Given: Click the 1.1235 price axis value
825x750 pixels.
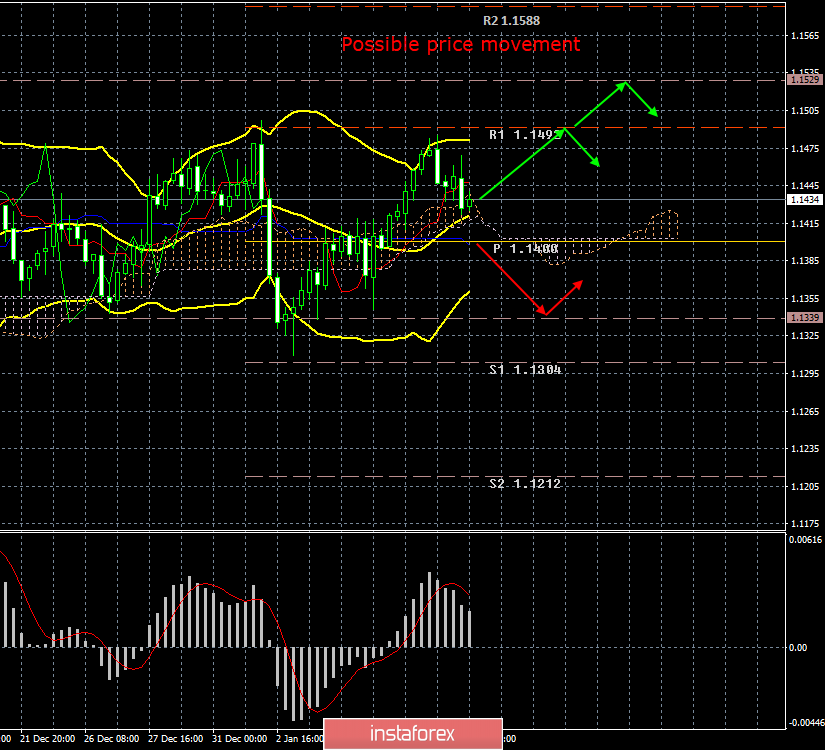Looking at the screenshot, I should (x=805, y=448).
